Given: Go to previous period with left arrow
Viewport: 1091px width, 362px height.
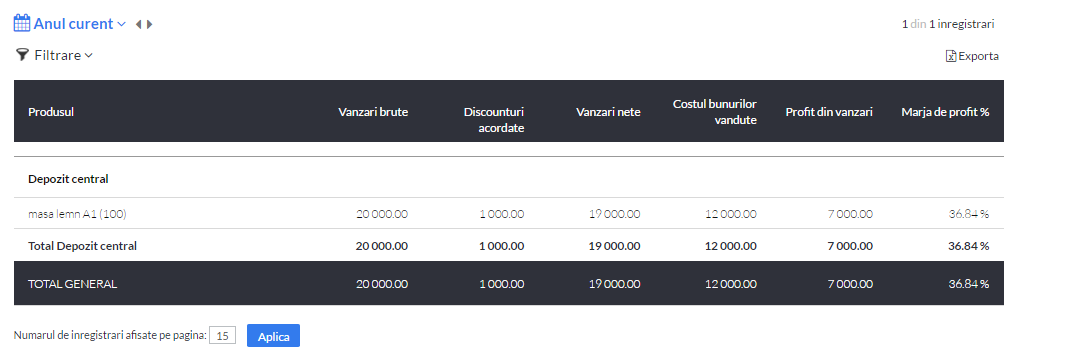Looking at the screenshot, I should point(138,24).
